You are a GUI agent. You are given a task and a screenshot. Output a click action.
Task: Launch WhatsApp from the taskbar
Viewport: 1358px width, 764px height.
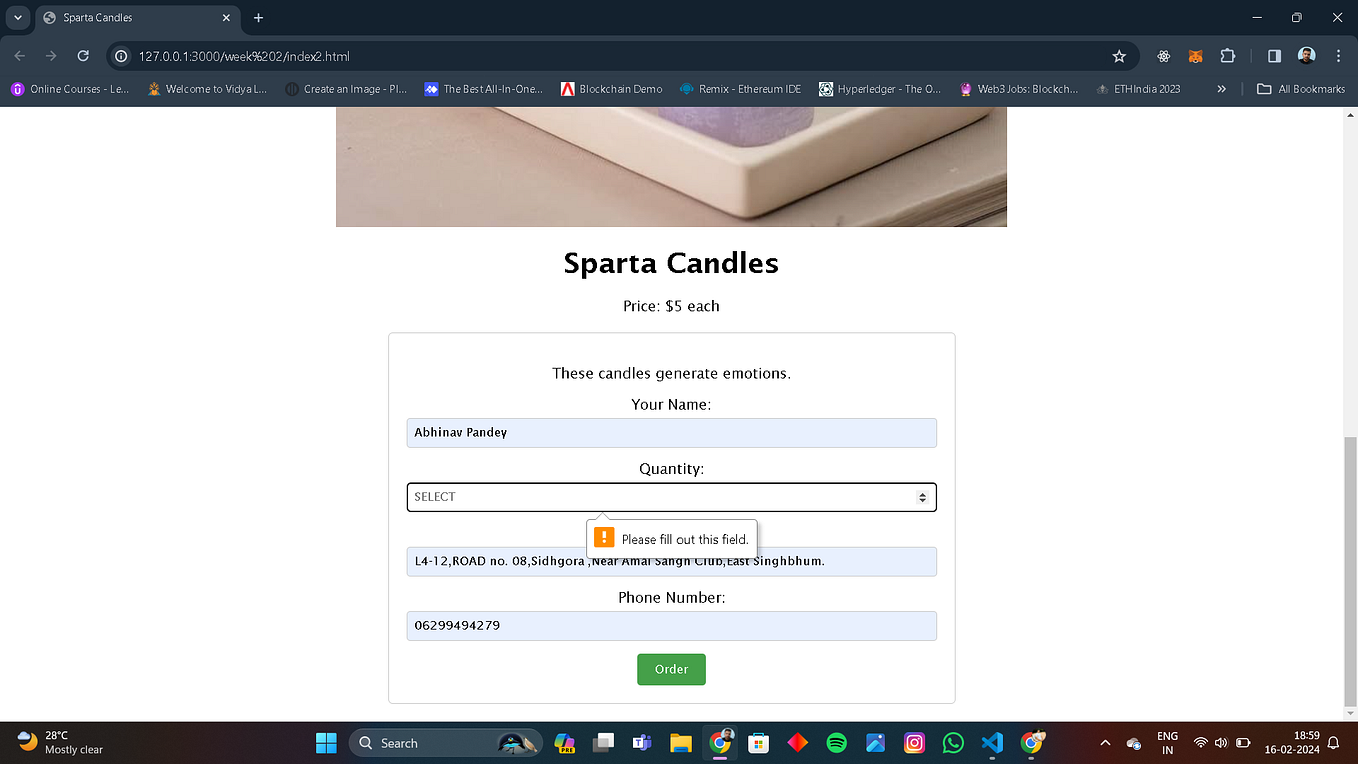(953, 742)
